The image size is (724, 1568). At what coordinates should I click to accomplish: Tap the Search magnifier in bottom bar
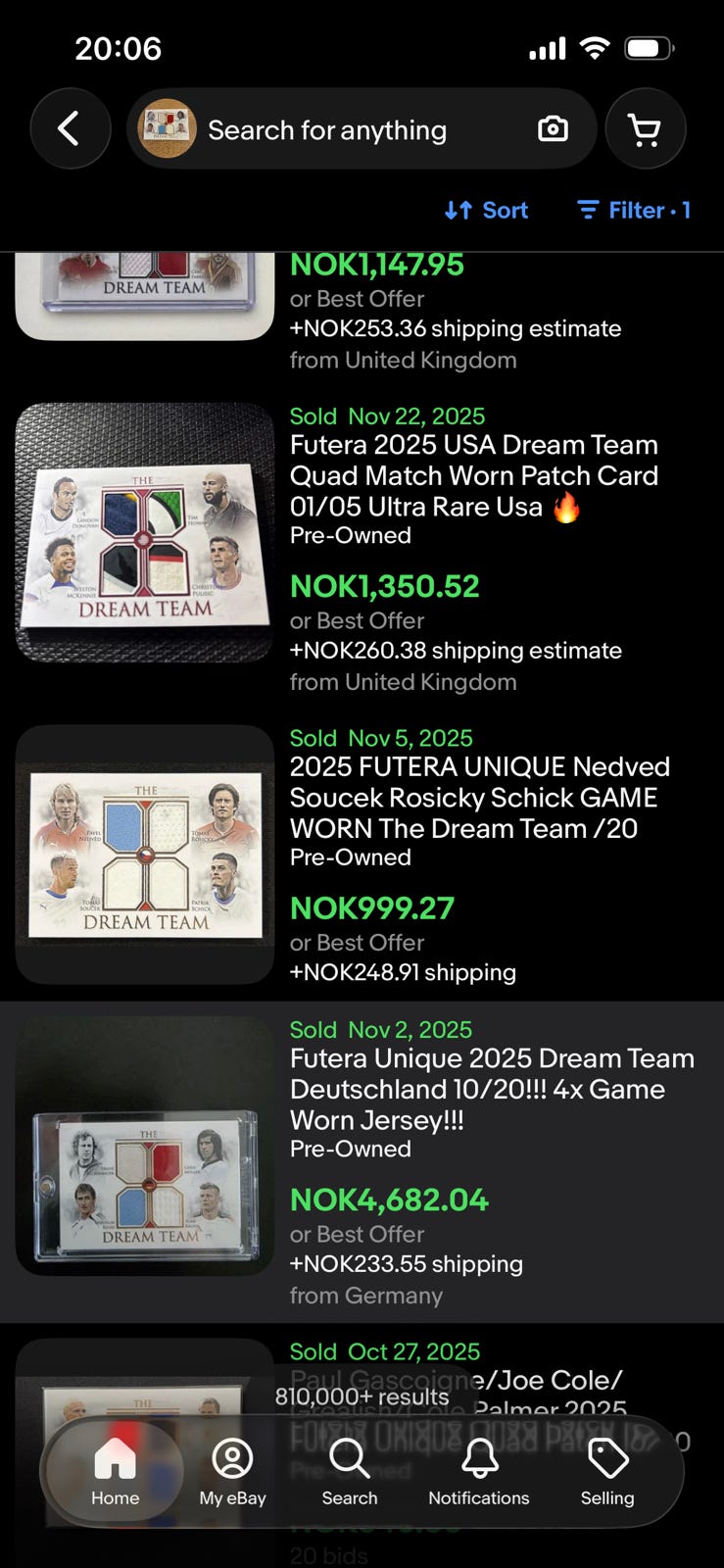coord(350,1472)
